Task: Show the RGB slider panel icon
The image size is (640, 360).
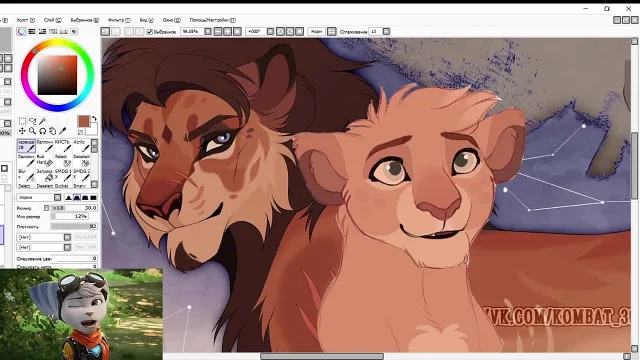Action: click(32, 31)
